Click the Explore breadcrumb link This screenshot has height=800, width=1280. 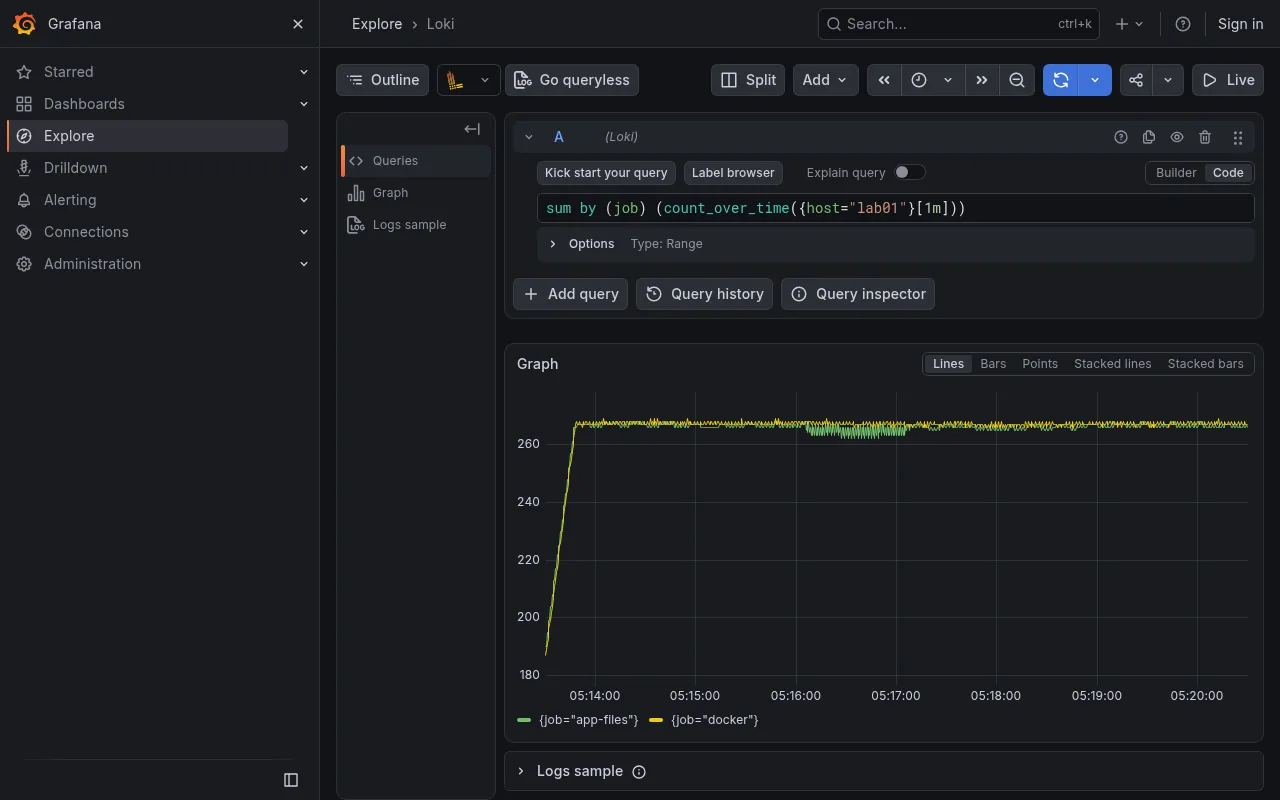(x=377, y=24)
